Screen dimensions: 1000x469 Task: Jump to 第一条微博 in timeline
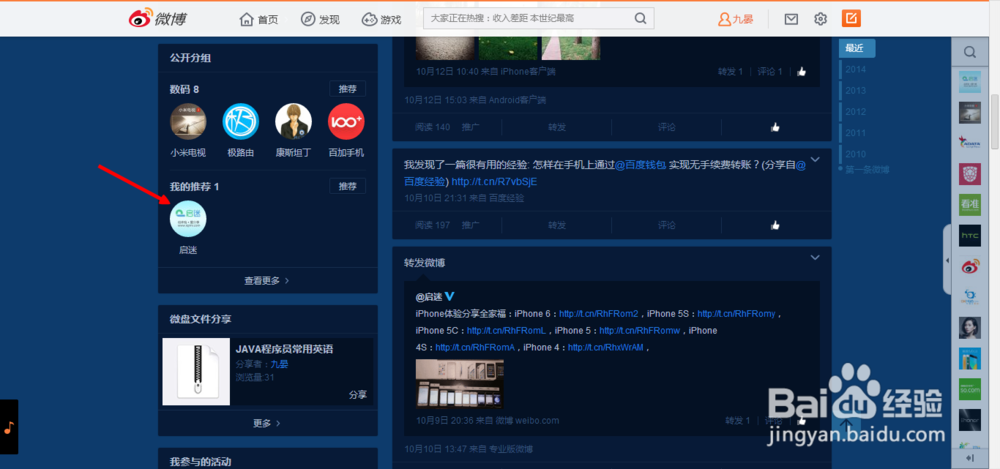coord(867,170)
